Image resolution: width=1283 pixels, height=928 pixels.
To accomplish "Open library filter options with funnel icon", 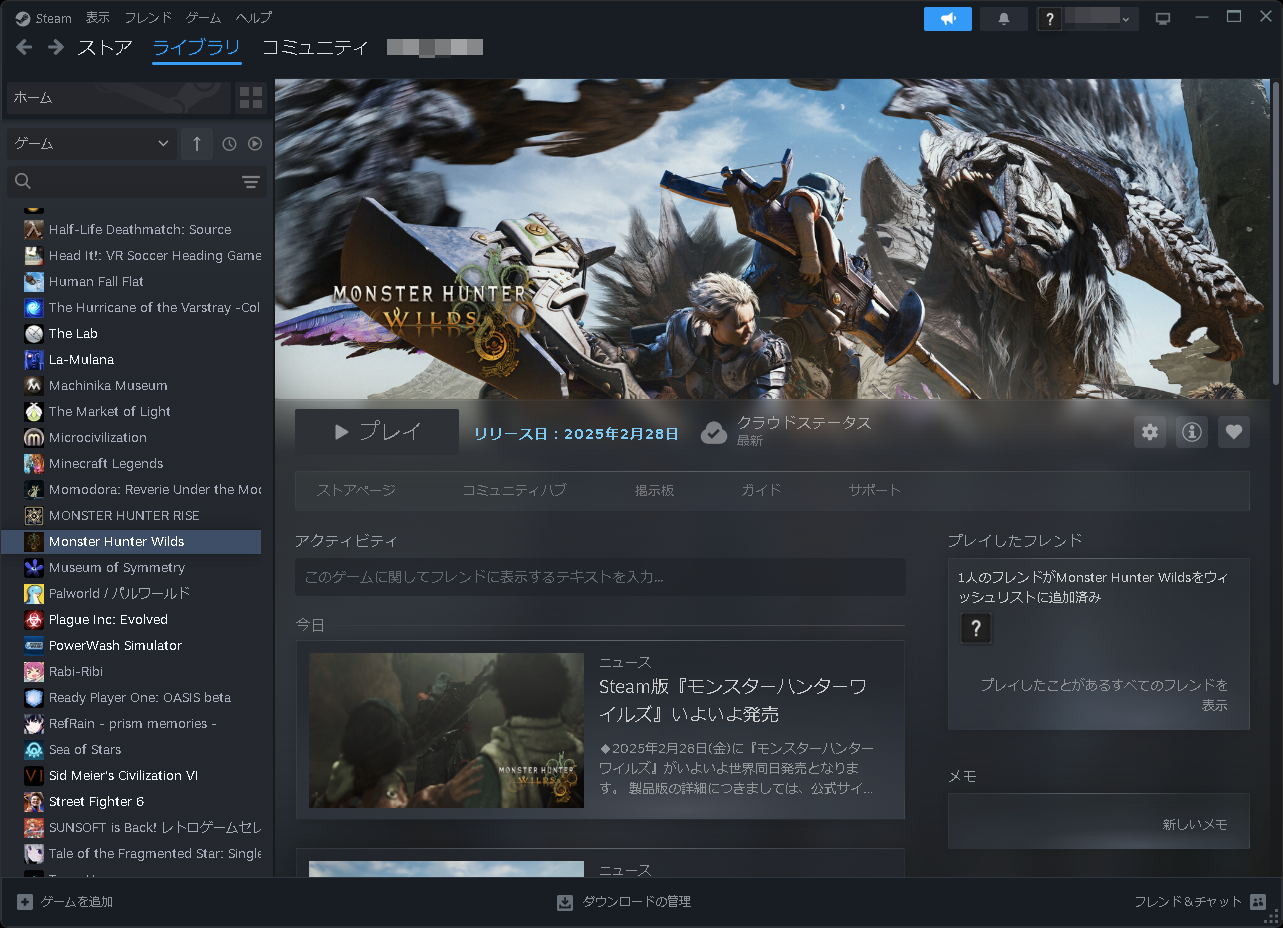I will [250, 182].
